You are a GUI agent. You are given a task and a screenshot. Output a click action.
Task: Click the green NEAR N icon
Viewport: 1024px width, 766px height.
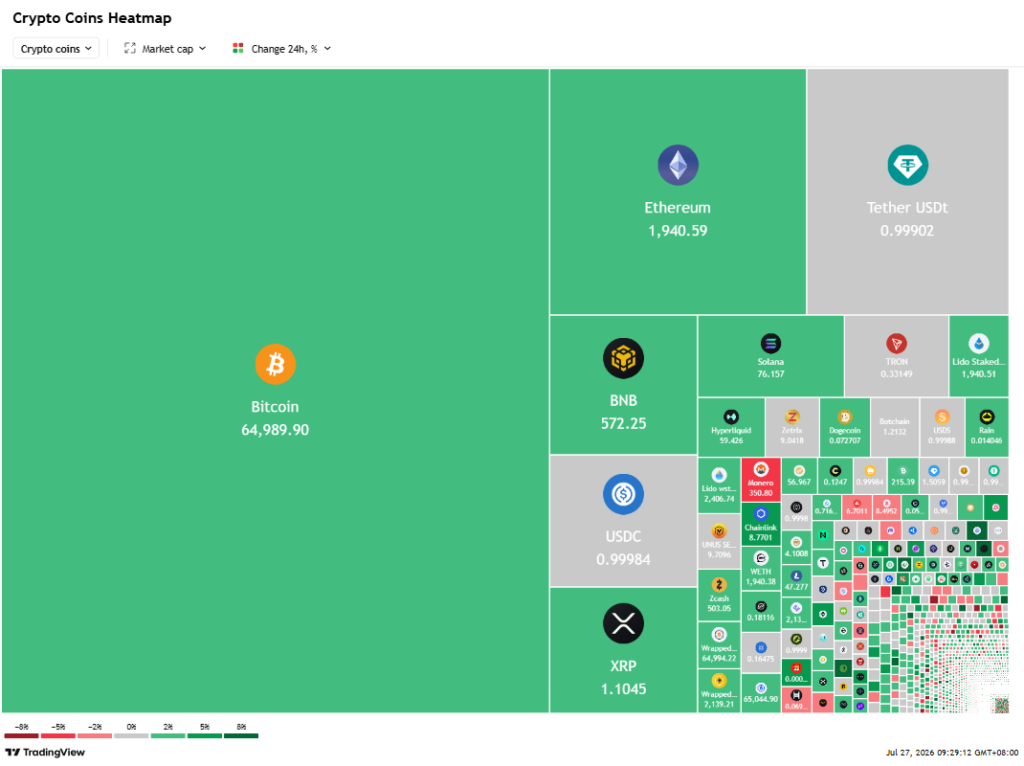[823, 535]
